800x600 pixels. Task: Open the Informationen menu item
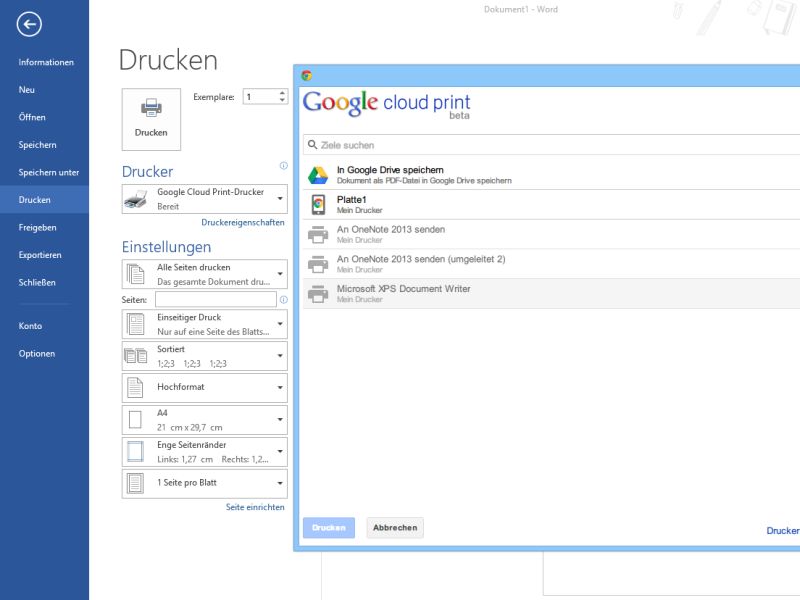tap(44, 62)
